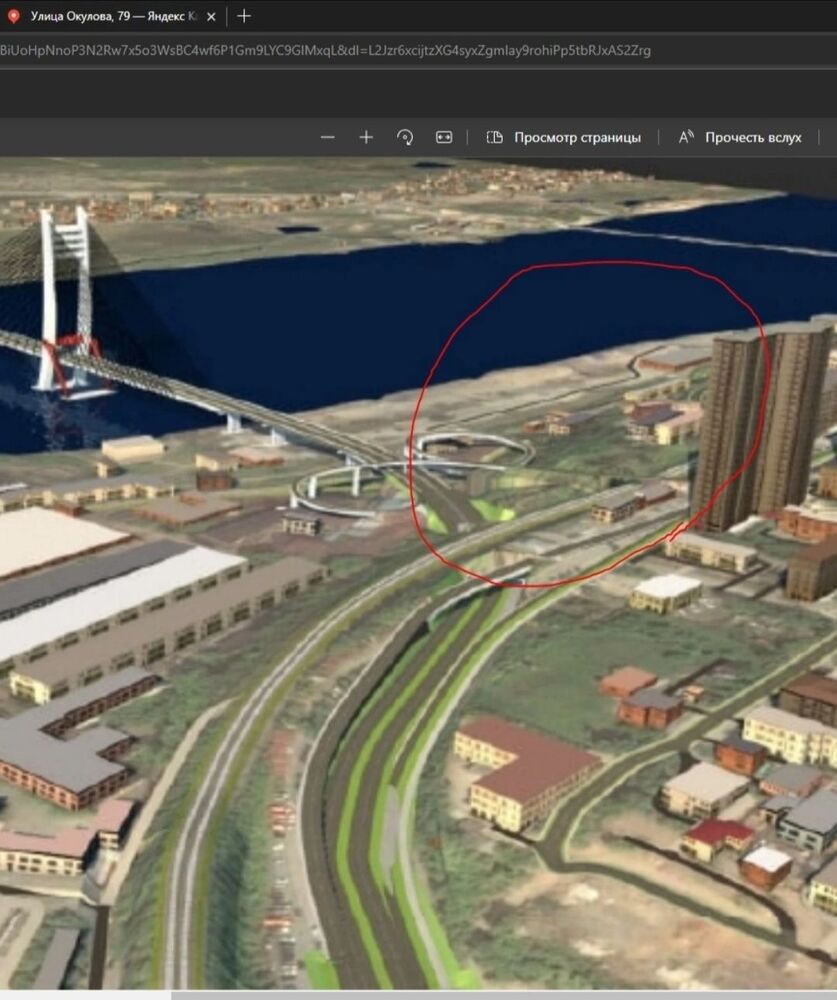Click the red Yandex Maps pin favicon

point(13,17)
